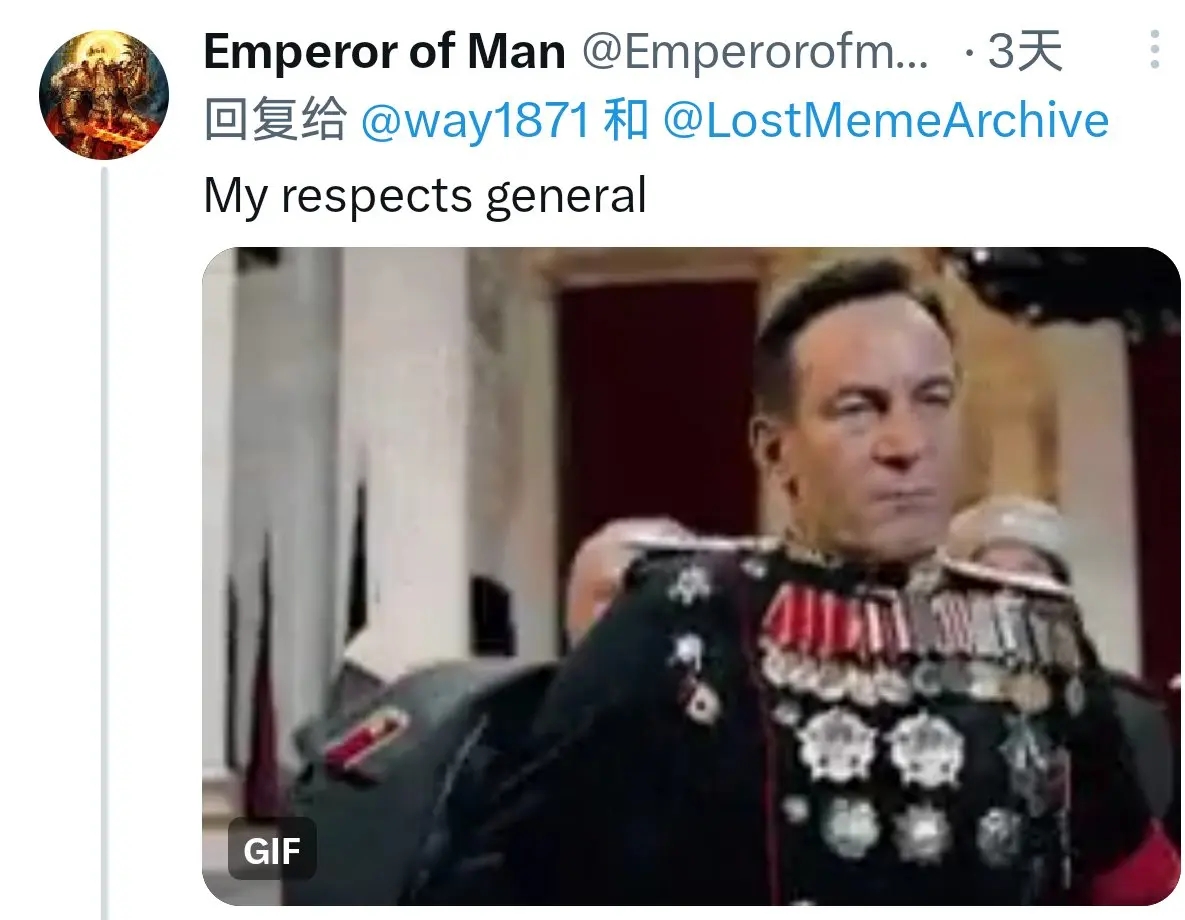This screenshot has height=920, width=1185.
Task: Open the @way1871 mention
Action: click(475, 120)
